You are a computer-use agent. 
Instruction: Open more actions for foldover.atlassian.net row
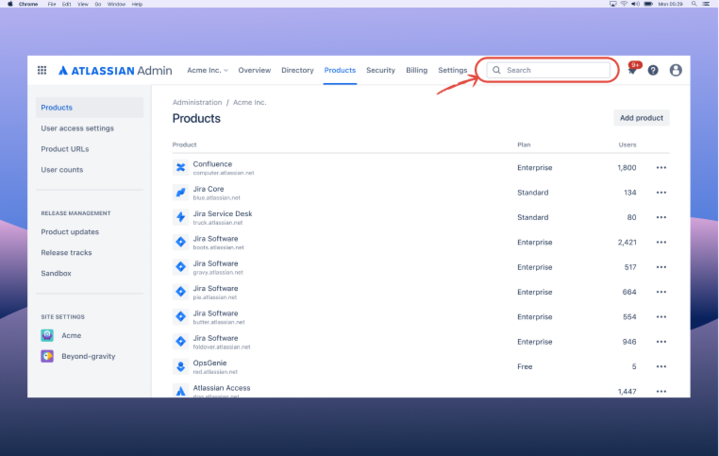click(x=661, y=341)
